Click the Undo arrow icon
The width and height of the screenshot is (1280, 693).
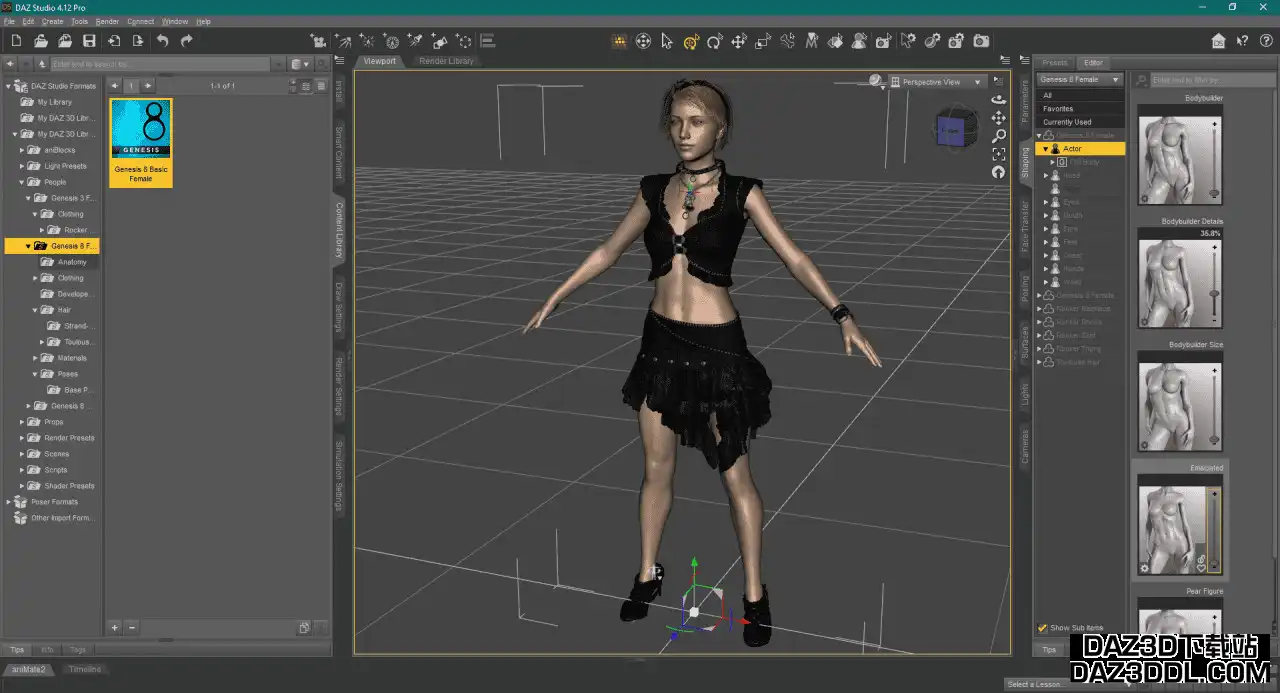[162, 41]
